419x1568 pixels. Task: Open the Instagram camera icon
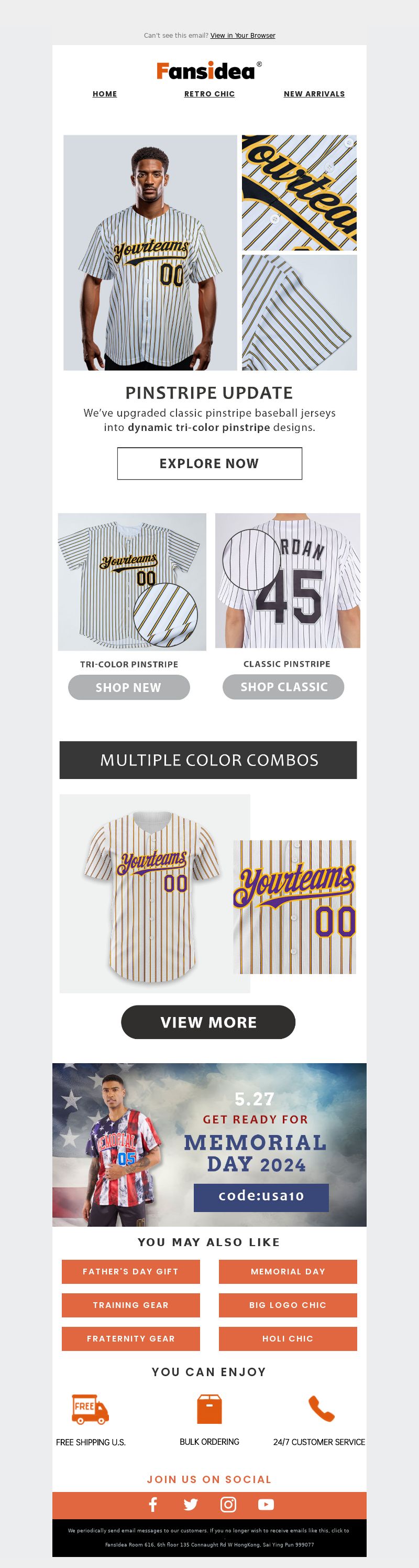coord(228,1505)
